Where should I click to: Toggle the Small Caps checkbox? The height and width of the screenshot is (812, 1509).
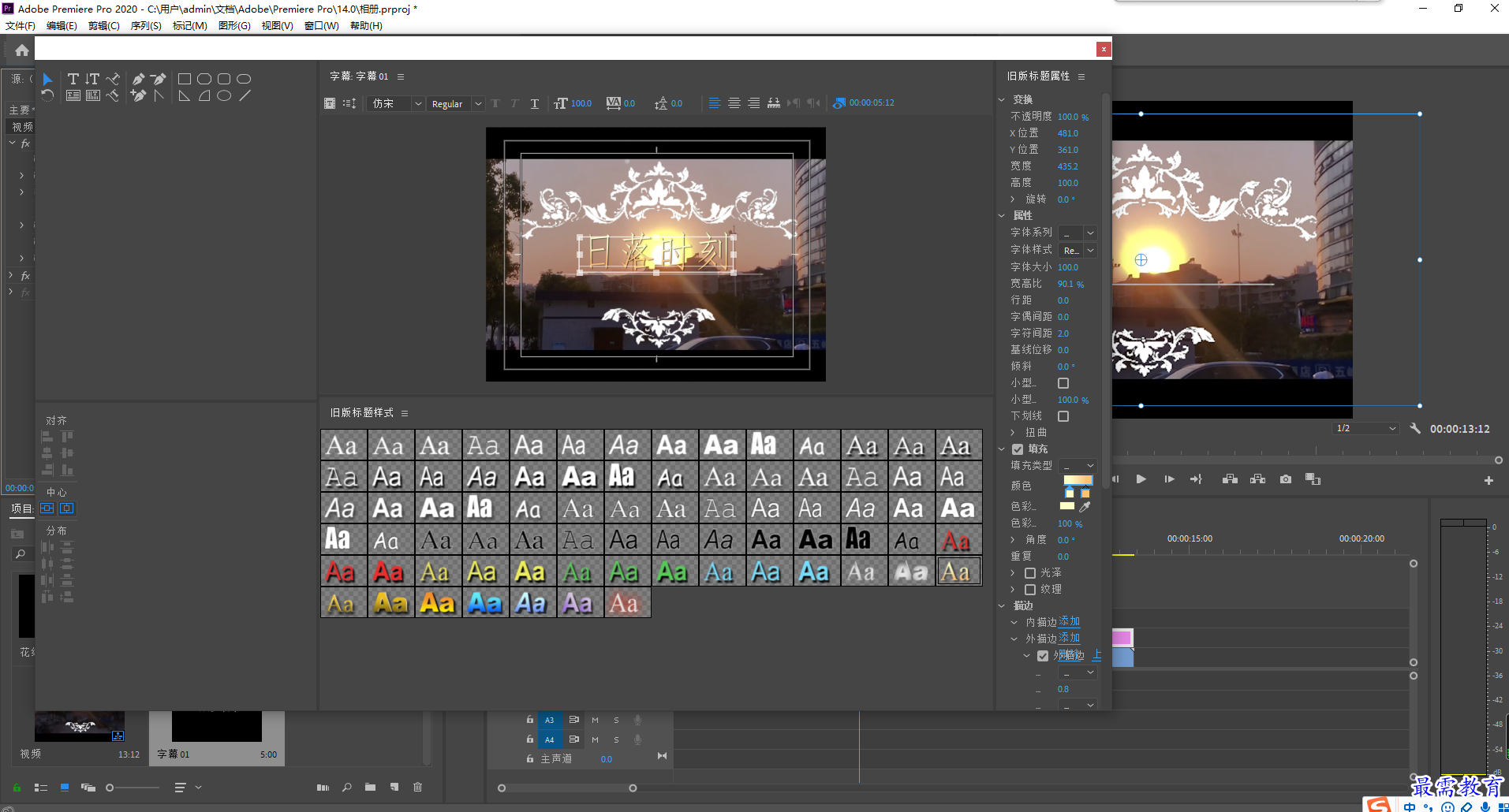click(1063, 383)
